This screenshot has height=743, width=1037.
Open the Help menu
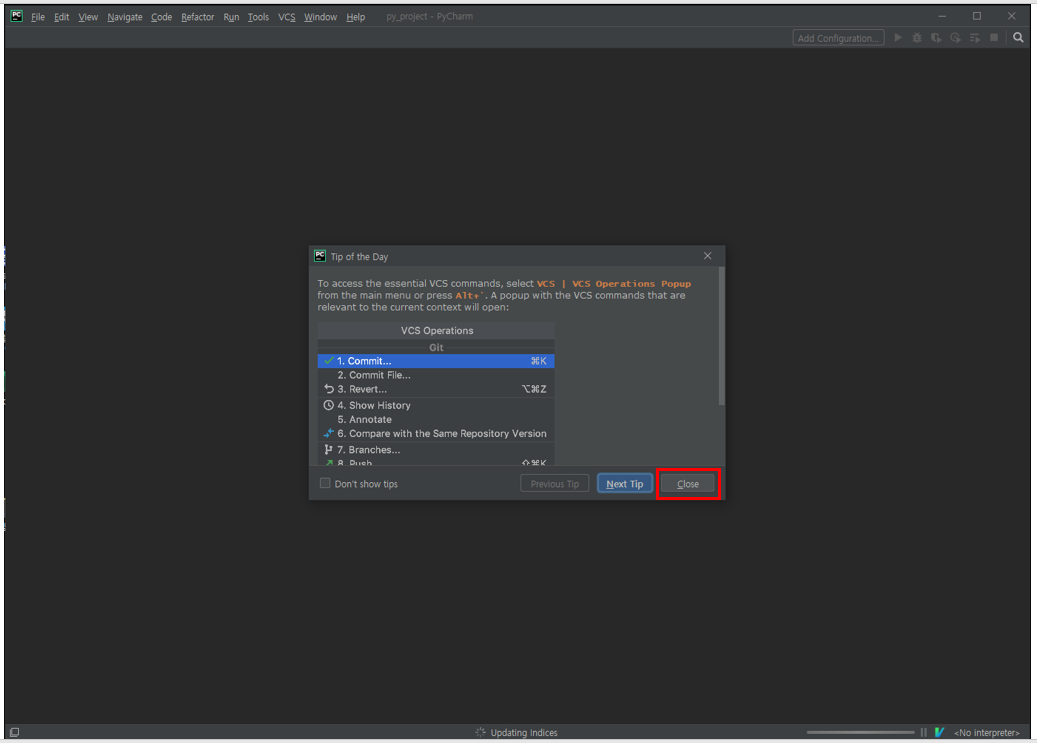point(356,17)
